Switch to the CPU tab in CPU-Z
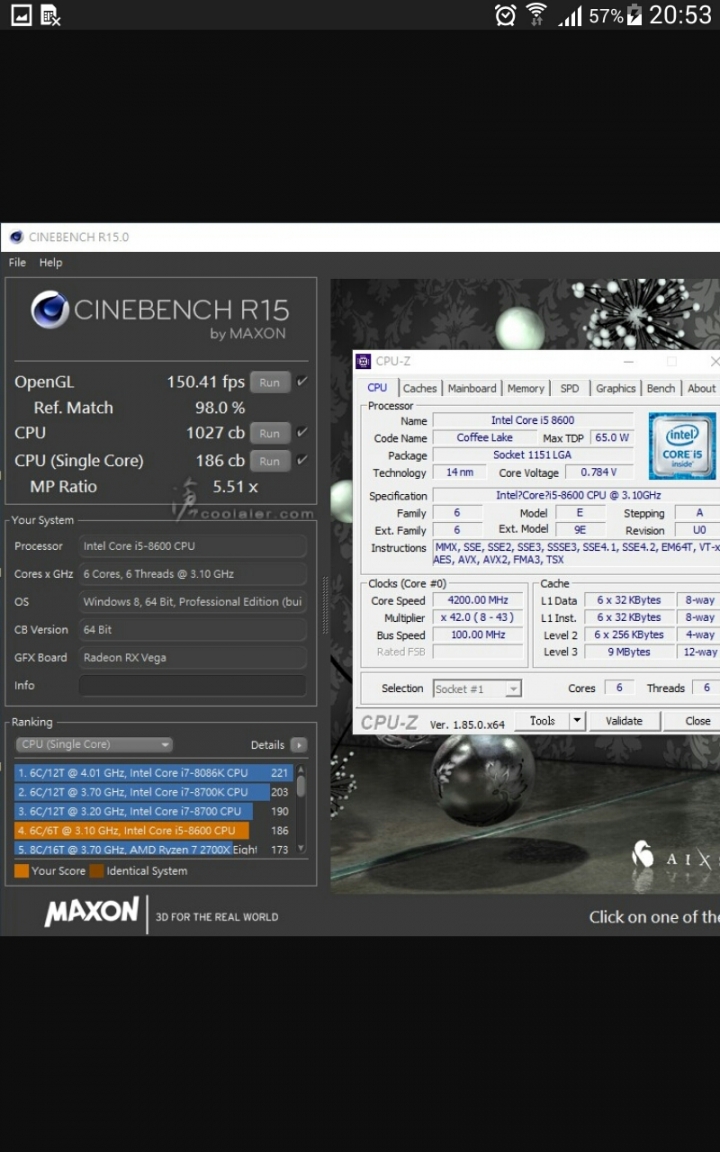The height and width of the screenshot is (1152, 720). point(377,388)
